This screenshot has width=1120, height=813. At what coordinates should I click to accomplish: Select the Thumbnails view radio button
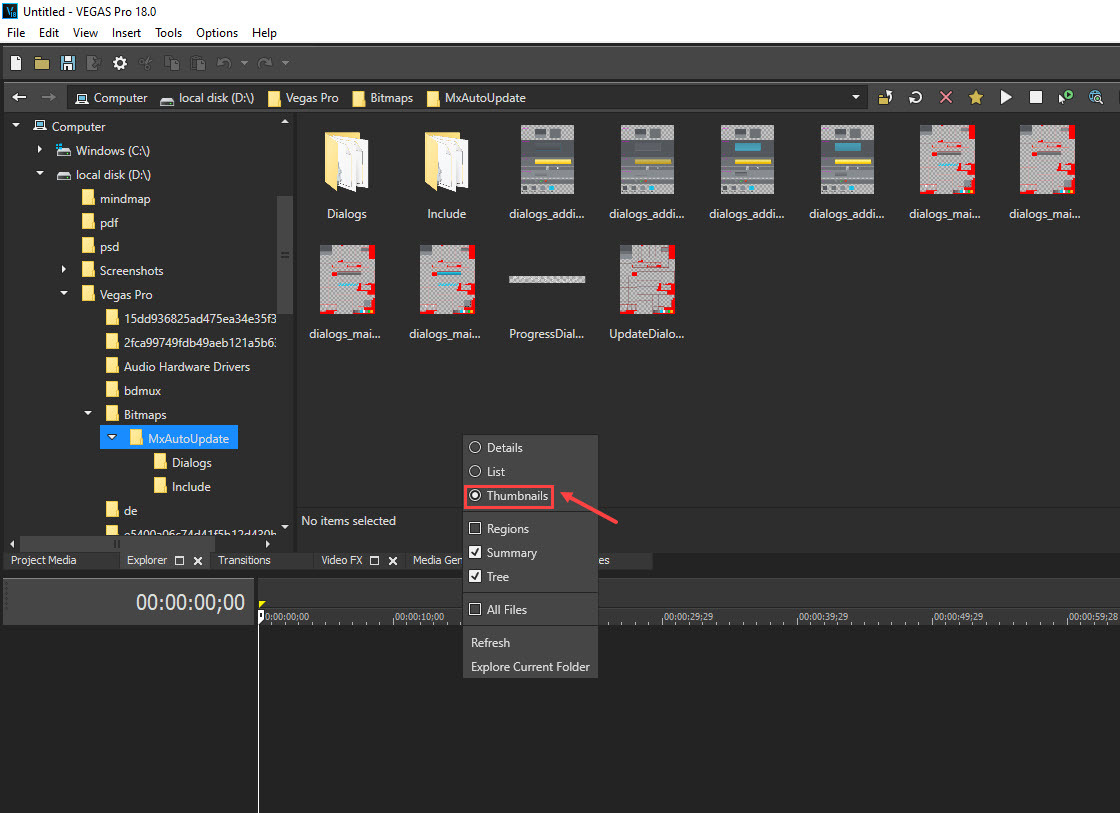point(475,496)
